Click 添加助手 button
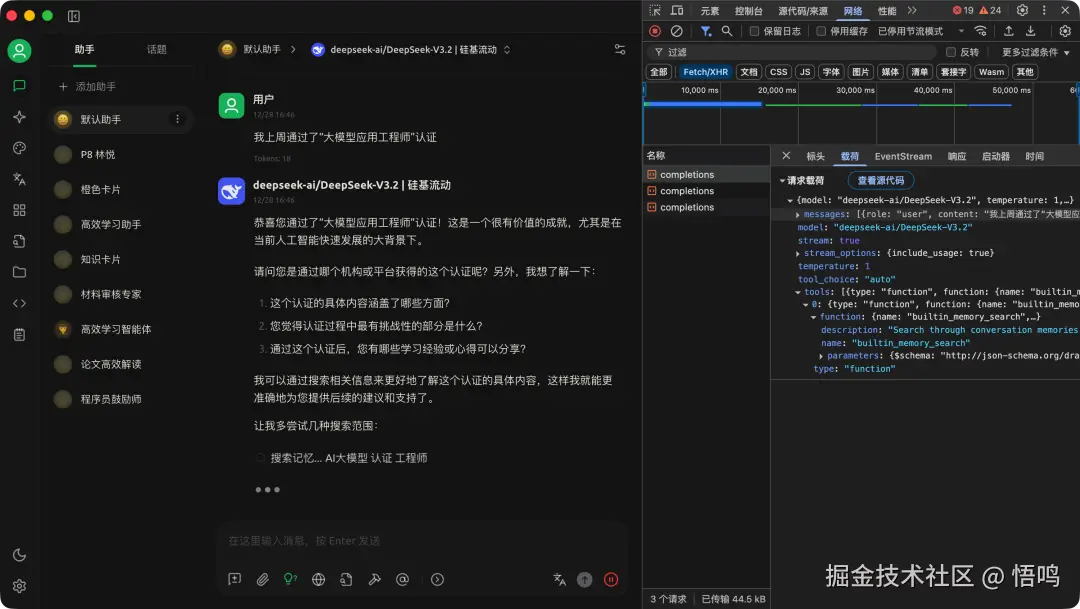 coord(87,87)
